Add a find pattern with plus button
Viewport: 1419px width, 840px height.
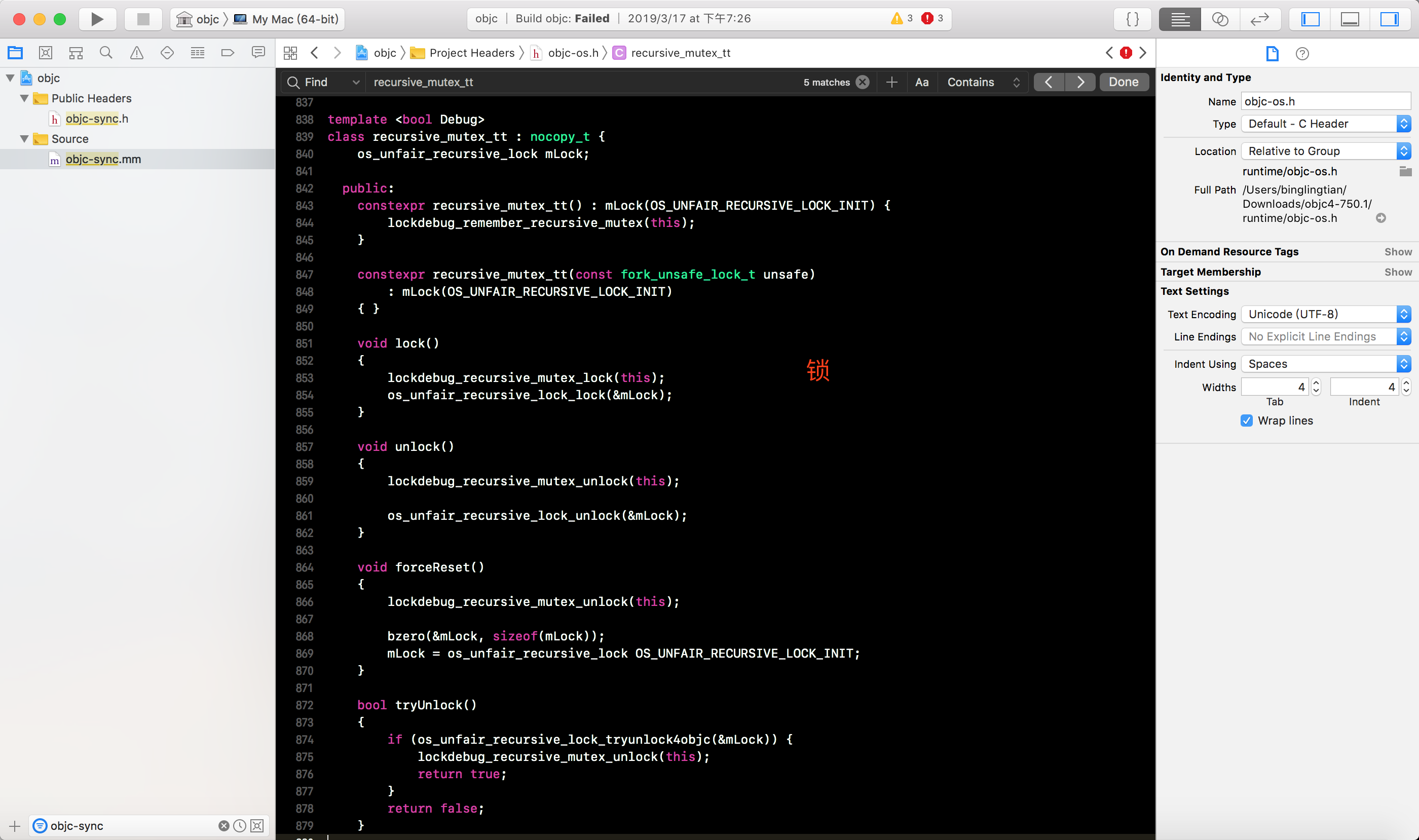(x=892, y=82)
